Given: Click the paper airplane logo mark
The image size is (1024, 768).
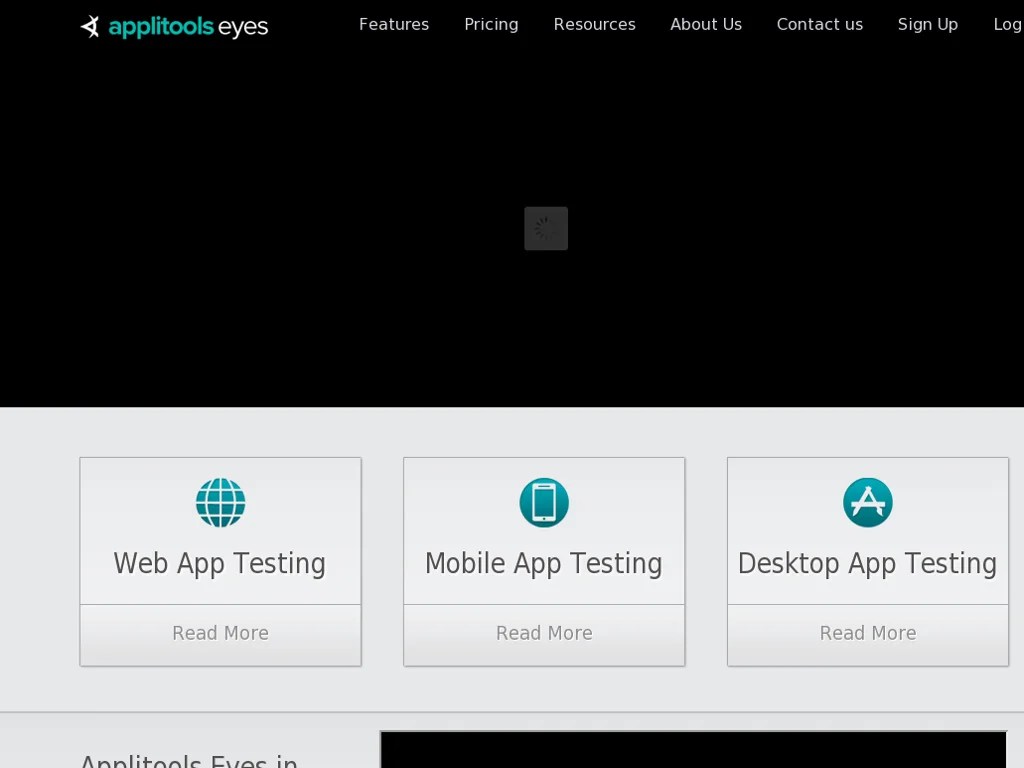Looking at the screenshot, I should coord(92,26).
